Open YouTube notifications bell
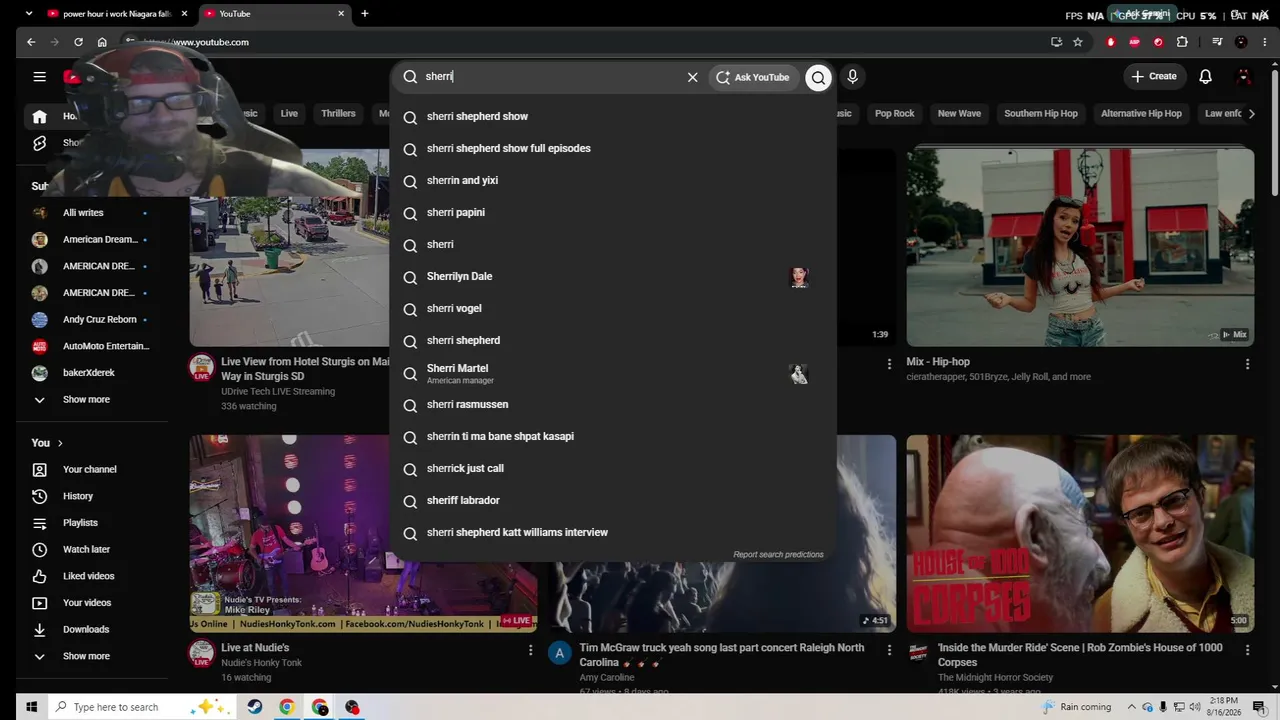Screen dimensions: 1280x720 (x=1205, y=76)
